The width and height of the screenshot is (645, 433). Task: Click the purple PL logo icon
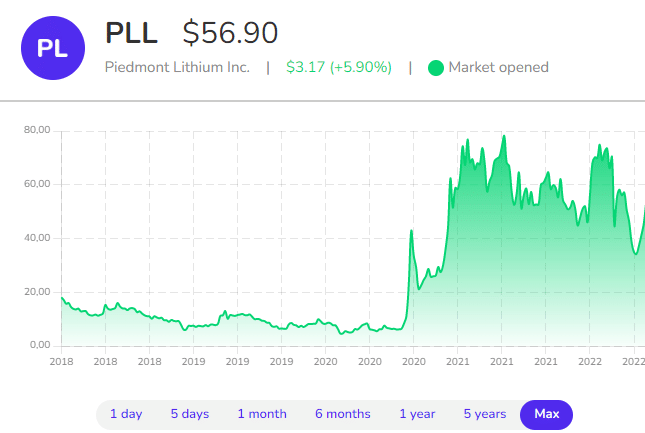(53, 48)
